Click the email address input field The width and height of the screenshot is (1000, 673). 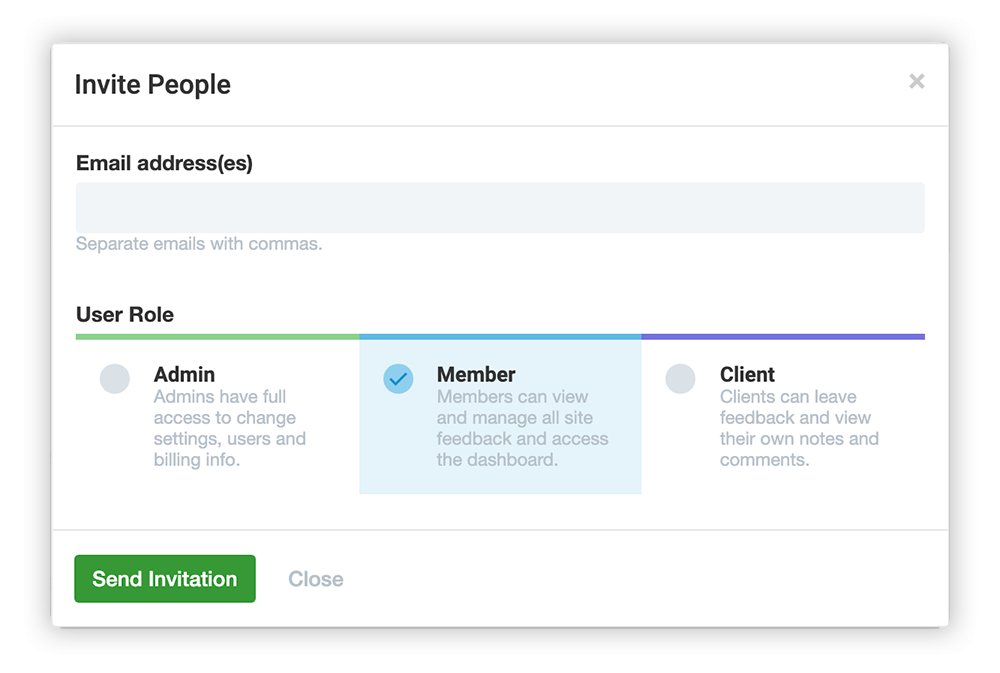pos(500,208)
